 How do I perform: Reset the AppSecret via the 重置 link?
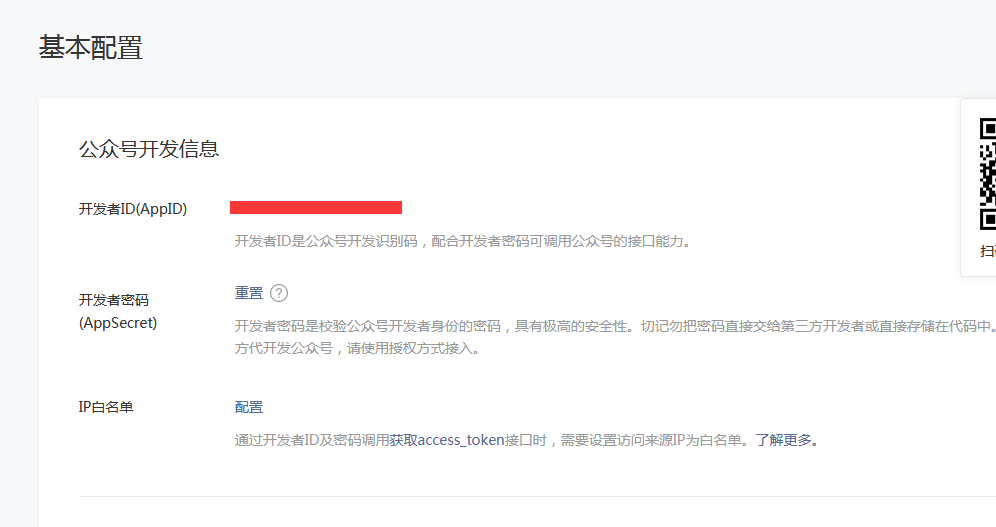pyautogui.click(x=249, y=293)
